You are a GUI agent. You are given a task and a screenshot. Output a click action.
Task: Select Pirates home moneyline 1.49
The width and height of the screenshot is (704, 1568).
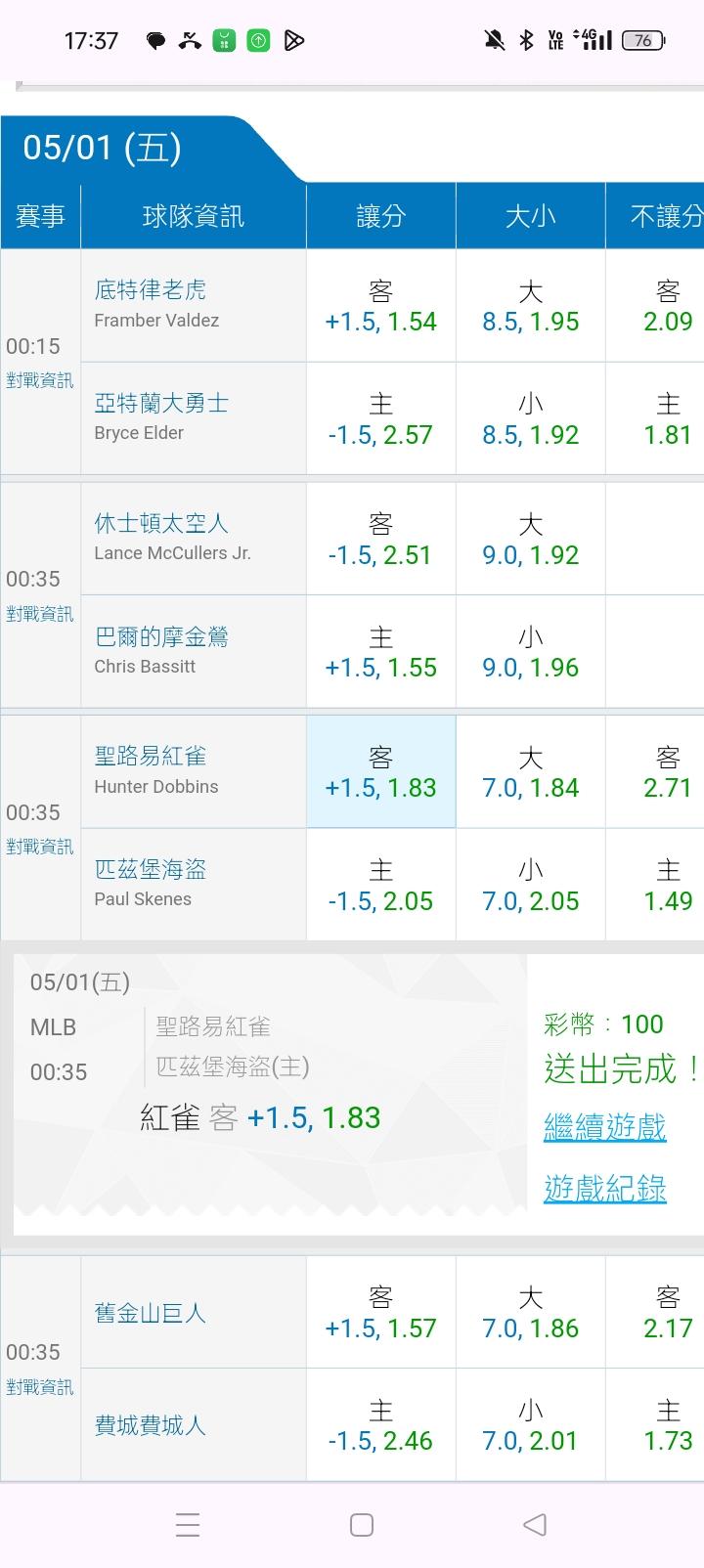pyautogui.click(x=668, y=885)
